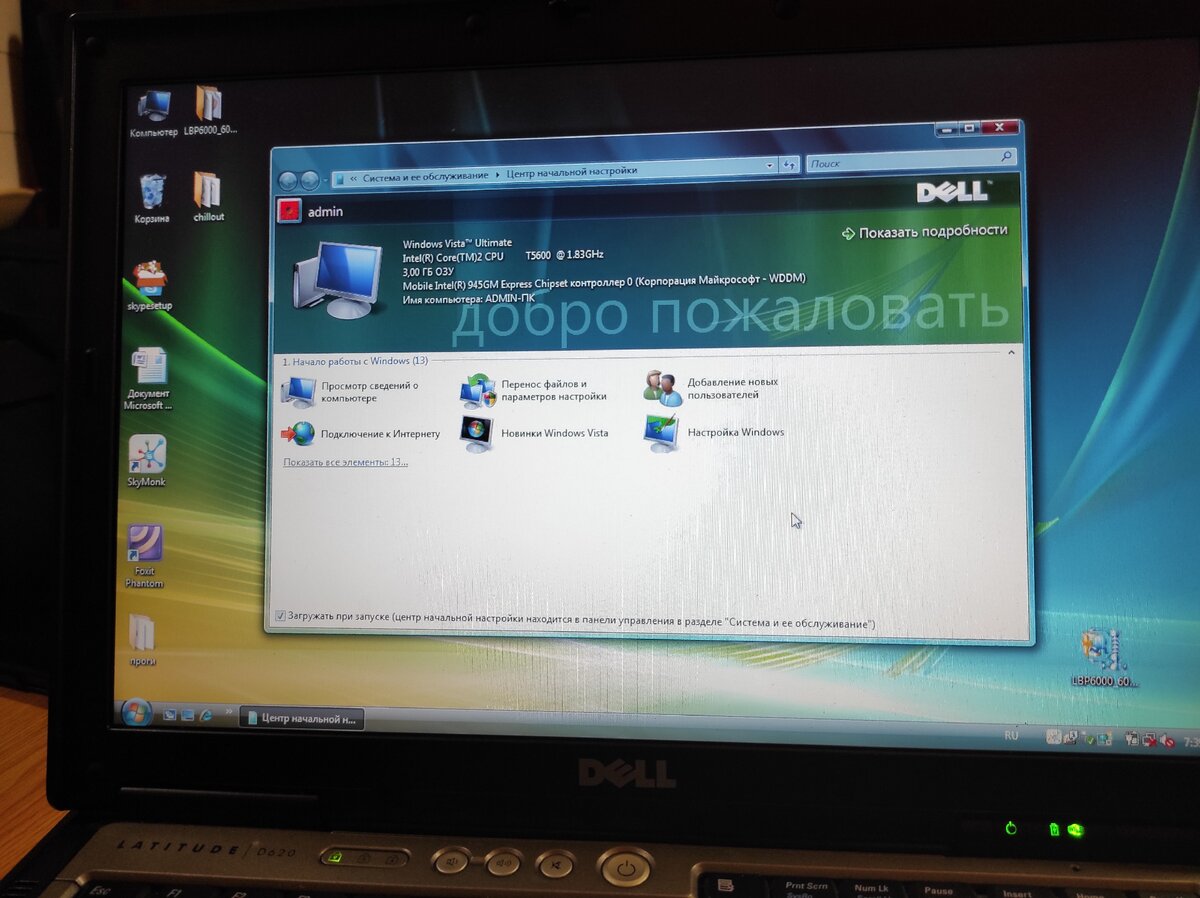Open the Windows Start orb
1200x898 pixels.
point(136,712)
